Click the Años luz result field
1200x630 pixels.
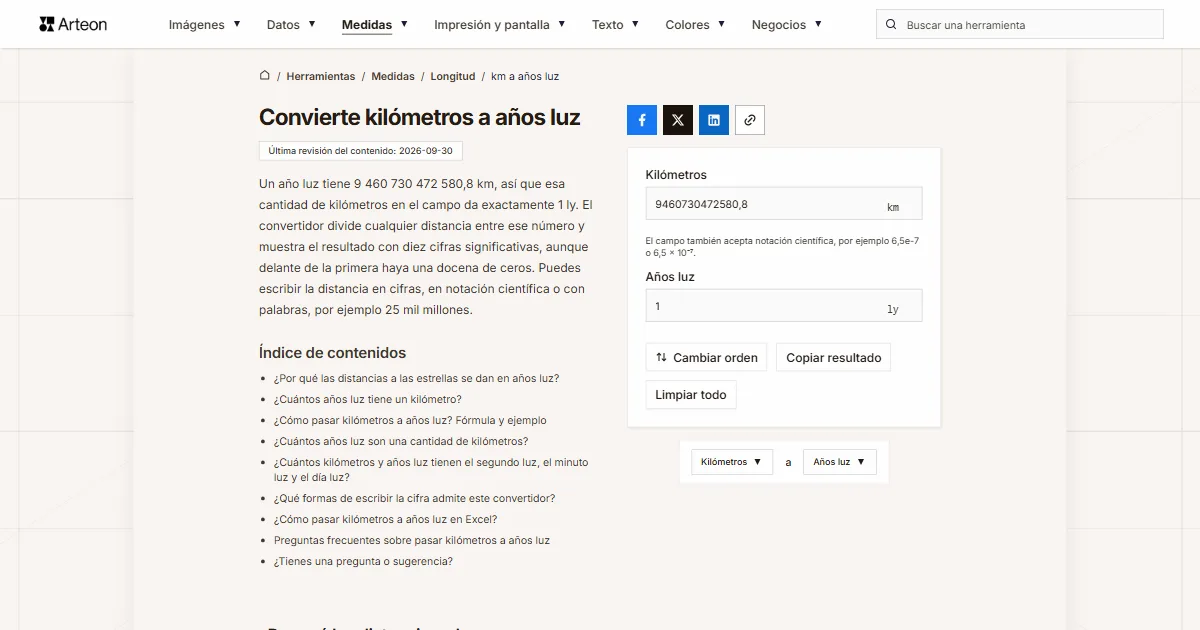[784, 306]
